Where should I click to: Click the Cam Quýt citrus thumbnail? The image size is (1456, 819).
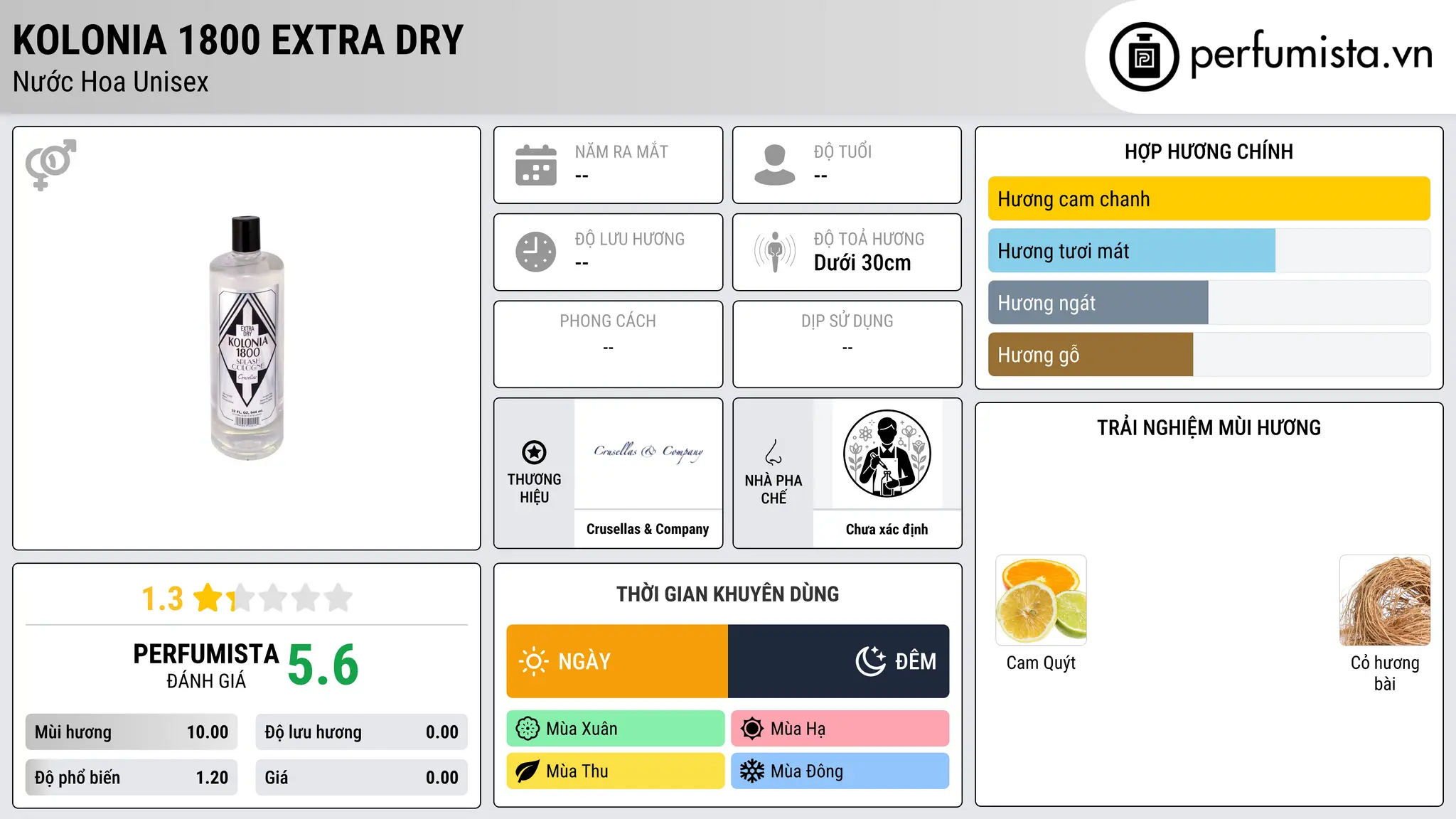tap(1041, 600)
